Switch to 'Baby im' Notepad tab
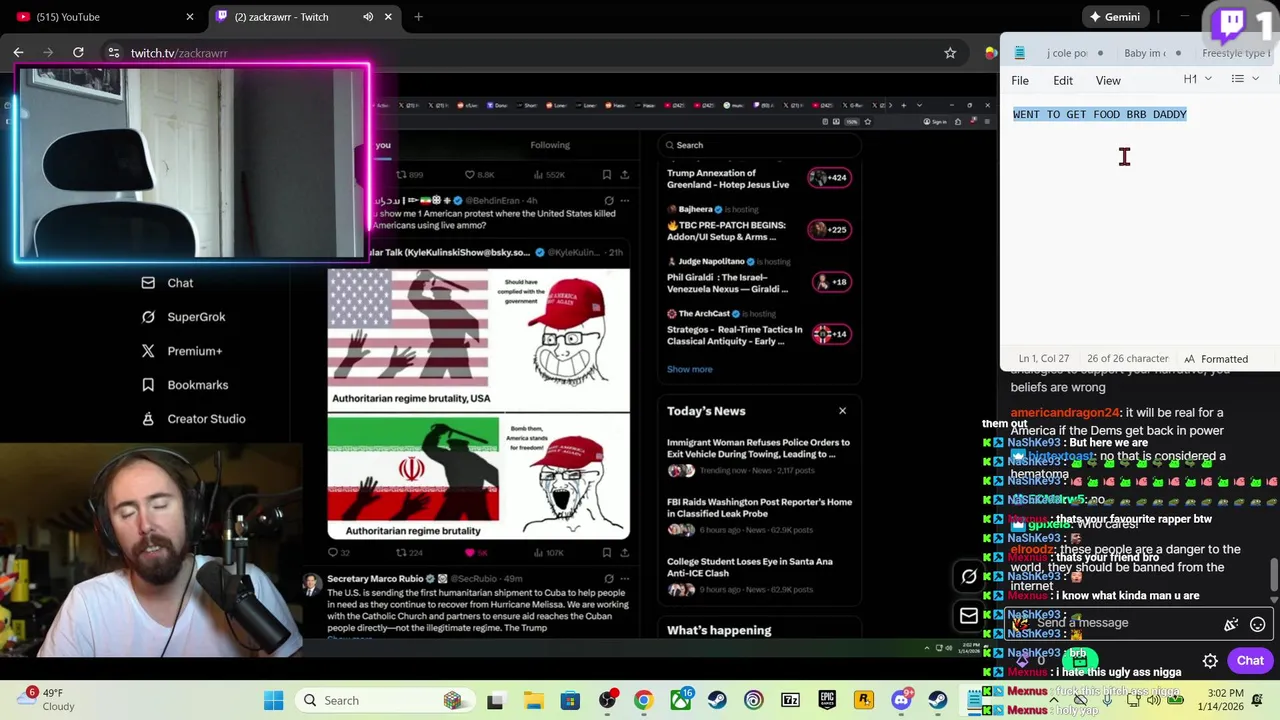 (1145, 53)
